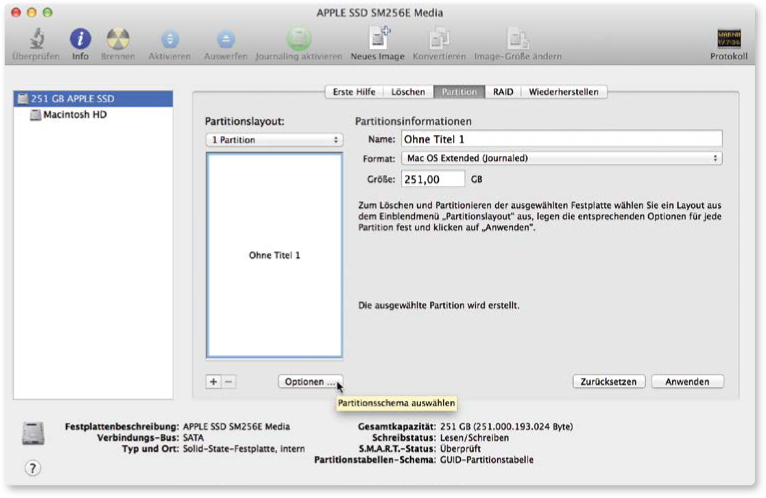Click the Journaling aktivieren icon
Screen dimensions: 766x498
coord(298,39)
